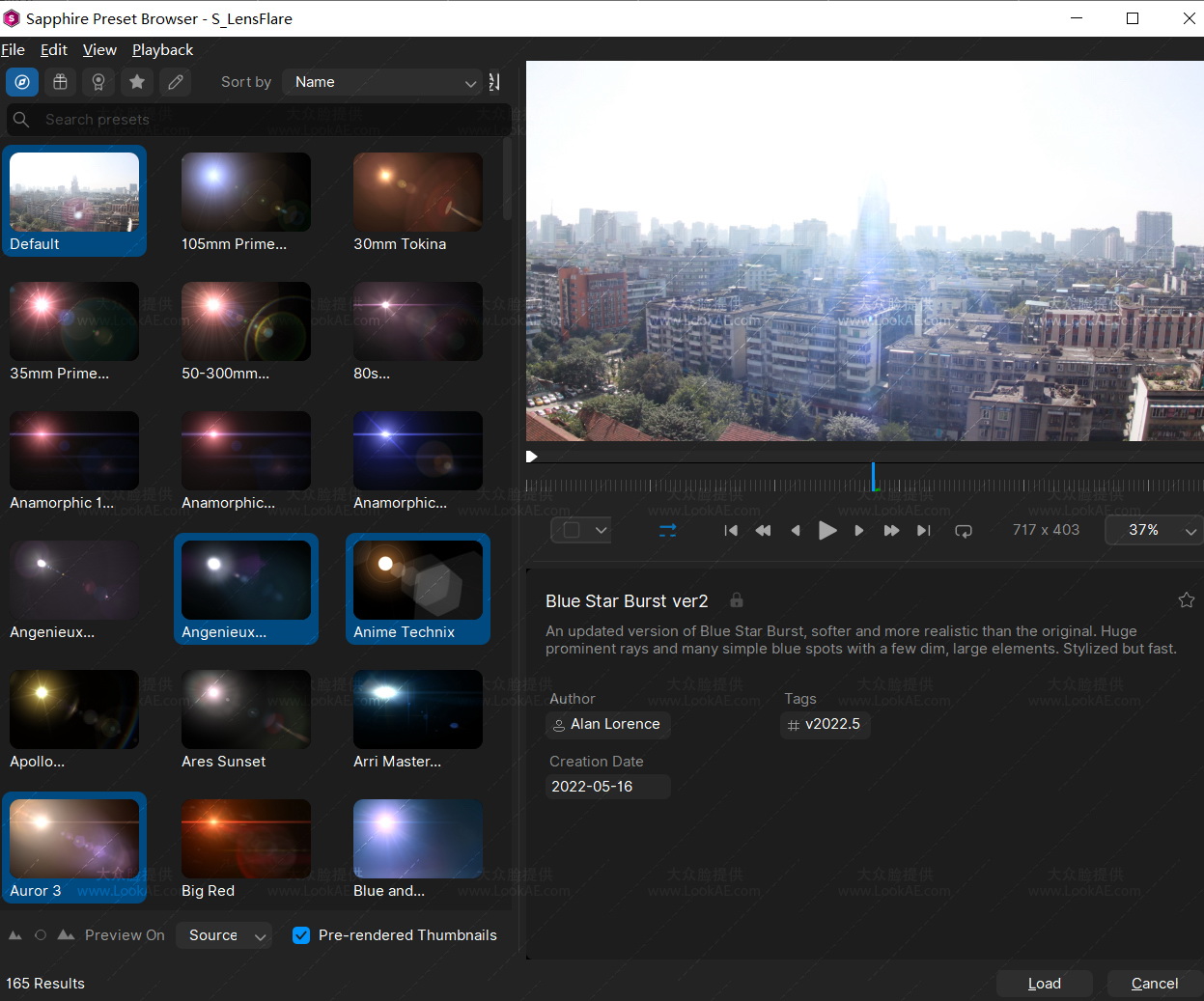
Task: Open the Preview On Source dropdown
Action: pyautogui.click(x=224, y=935)
